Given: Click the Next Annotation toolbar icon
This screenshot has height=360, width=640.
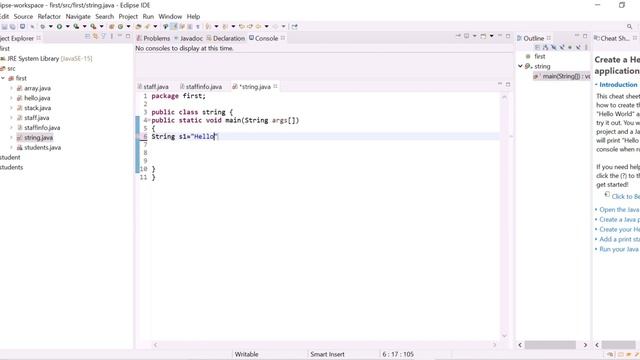Looking at the screenshot, I should [x=208, y=27].
